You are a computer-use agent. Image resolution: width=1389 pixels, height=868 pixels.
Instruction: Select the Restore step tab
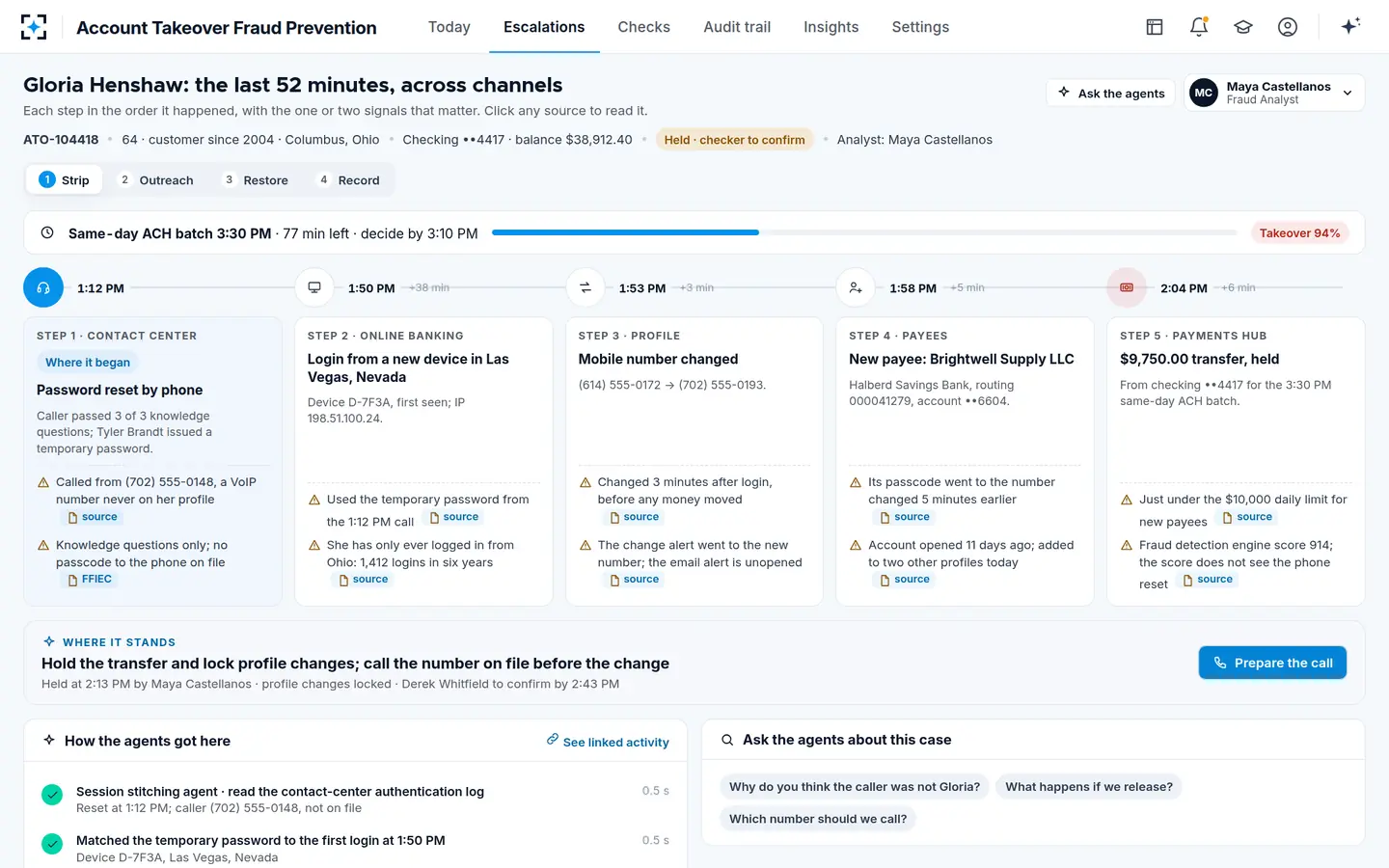tap(256, 180)
